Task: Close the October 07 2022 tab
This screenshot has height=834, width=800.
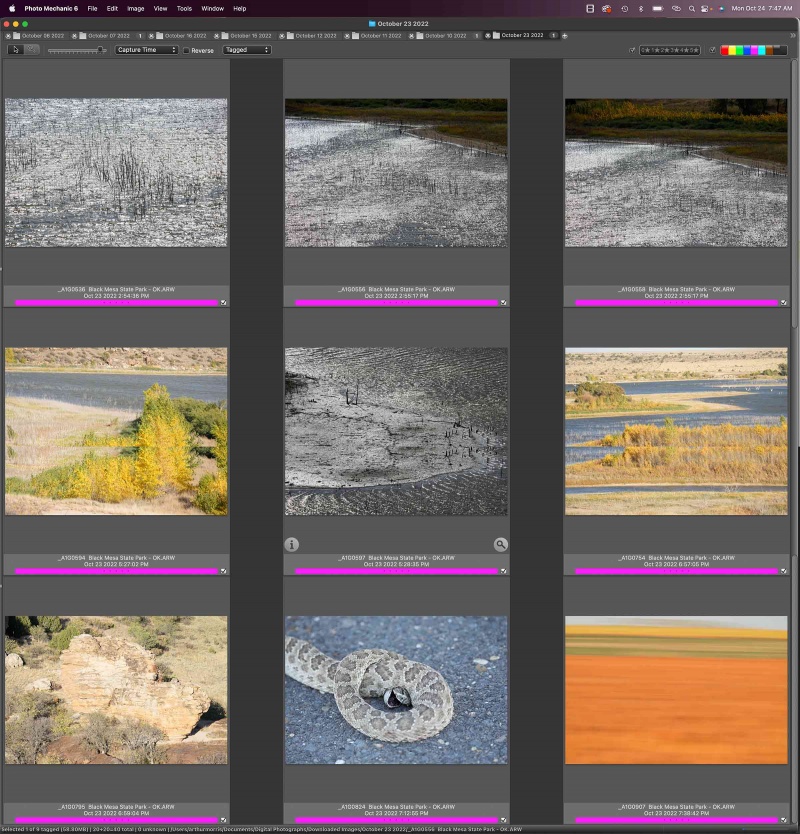Action: point(74,36)
